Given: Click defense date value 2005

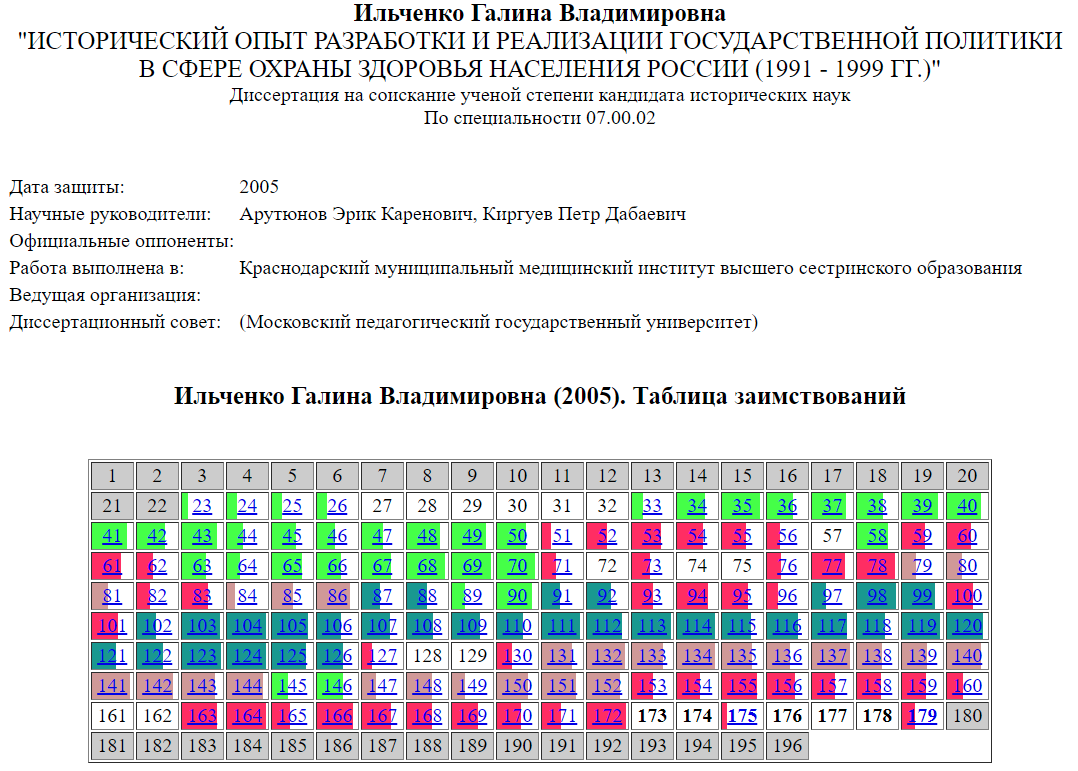Looking at the screenshot, I should (259, 187).
